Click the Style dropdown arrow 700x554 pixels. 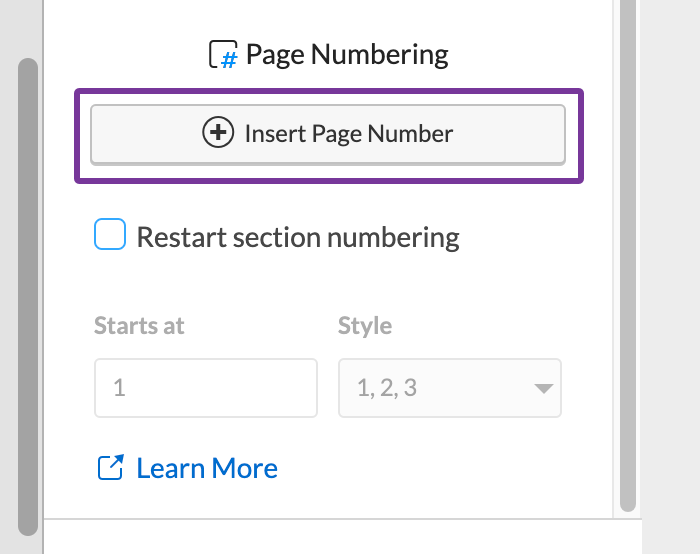coord(543,388)
